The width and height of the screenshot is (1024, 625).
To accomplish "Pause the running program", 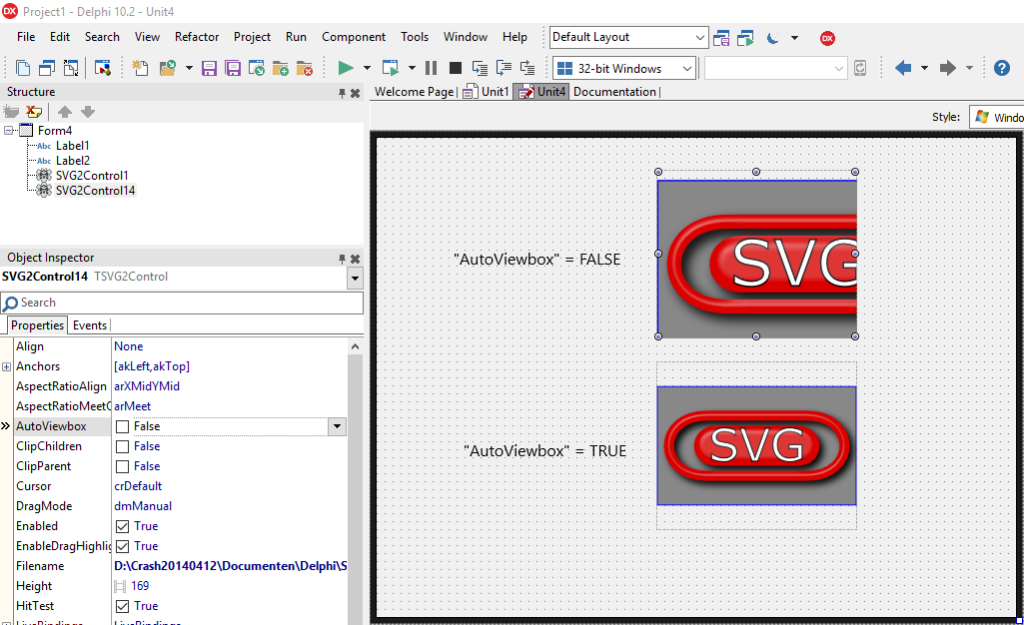I will click(432, 67).
